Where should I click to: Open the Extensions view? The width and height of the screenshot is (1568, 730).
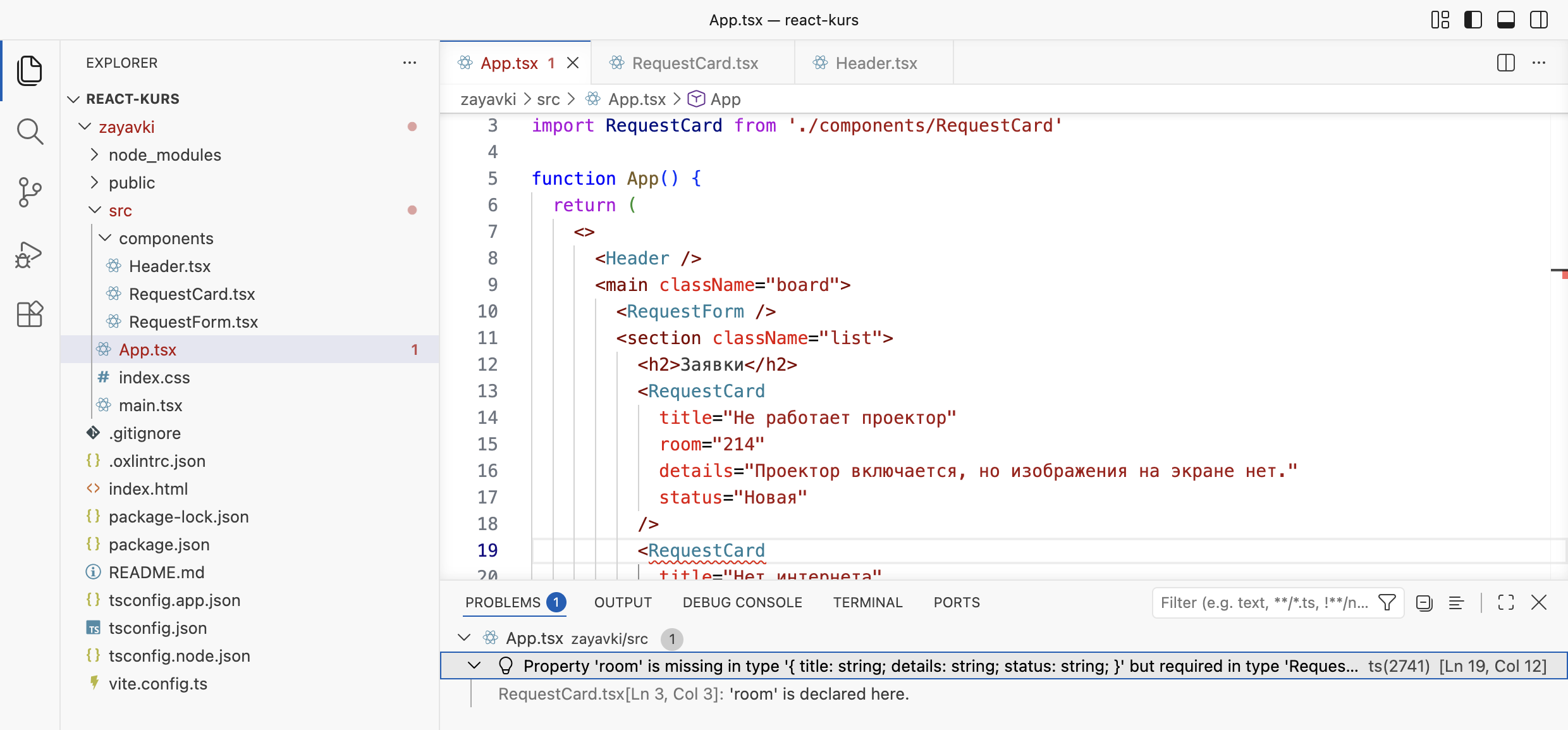(30, 314)
